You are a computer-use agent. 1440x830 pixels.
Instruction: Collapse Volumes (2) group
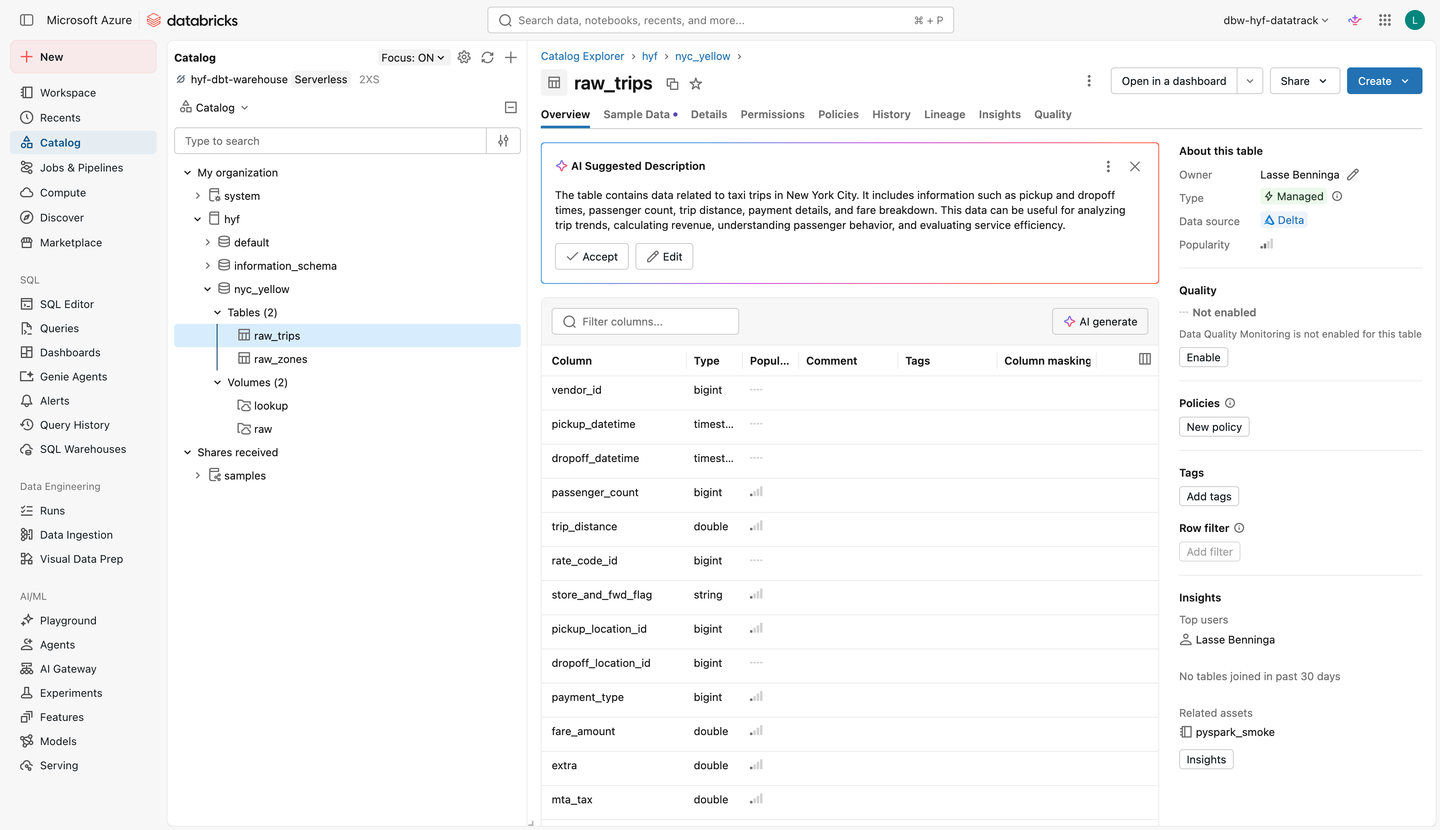[x=218, y=383]
